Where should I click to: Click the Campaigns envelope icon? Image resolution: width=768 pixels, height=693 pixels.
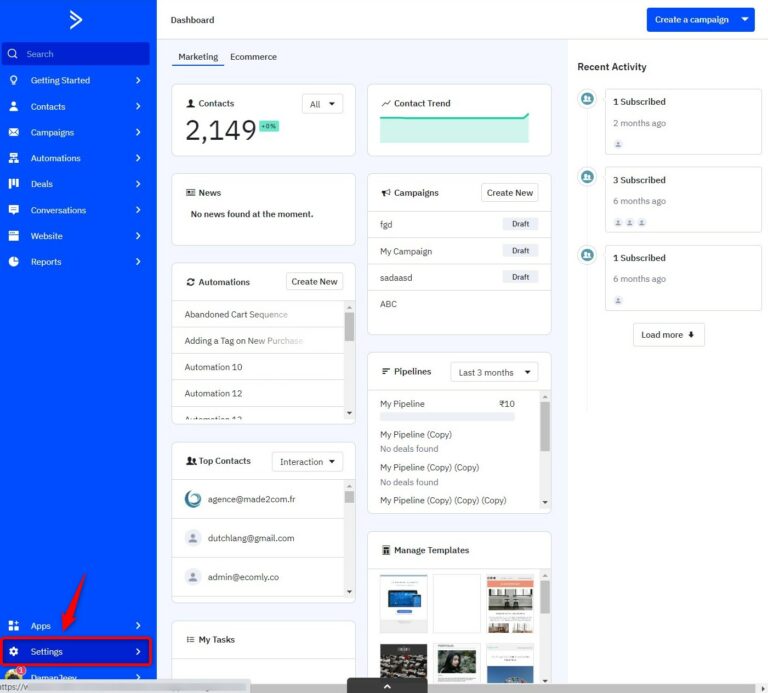tap(14, 132)
